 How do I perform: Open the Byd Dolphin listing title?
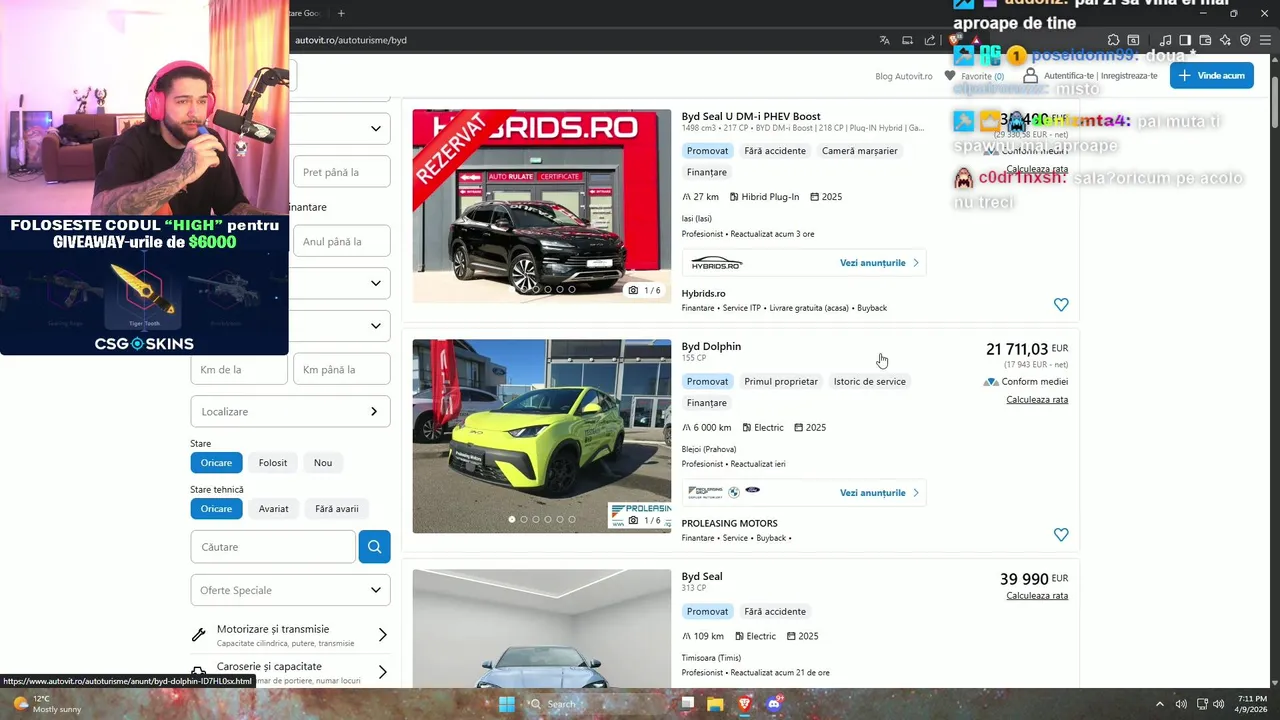coord(711,346)
